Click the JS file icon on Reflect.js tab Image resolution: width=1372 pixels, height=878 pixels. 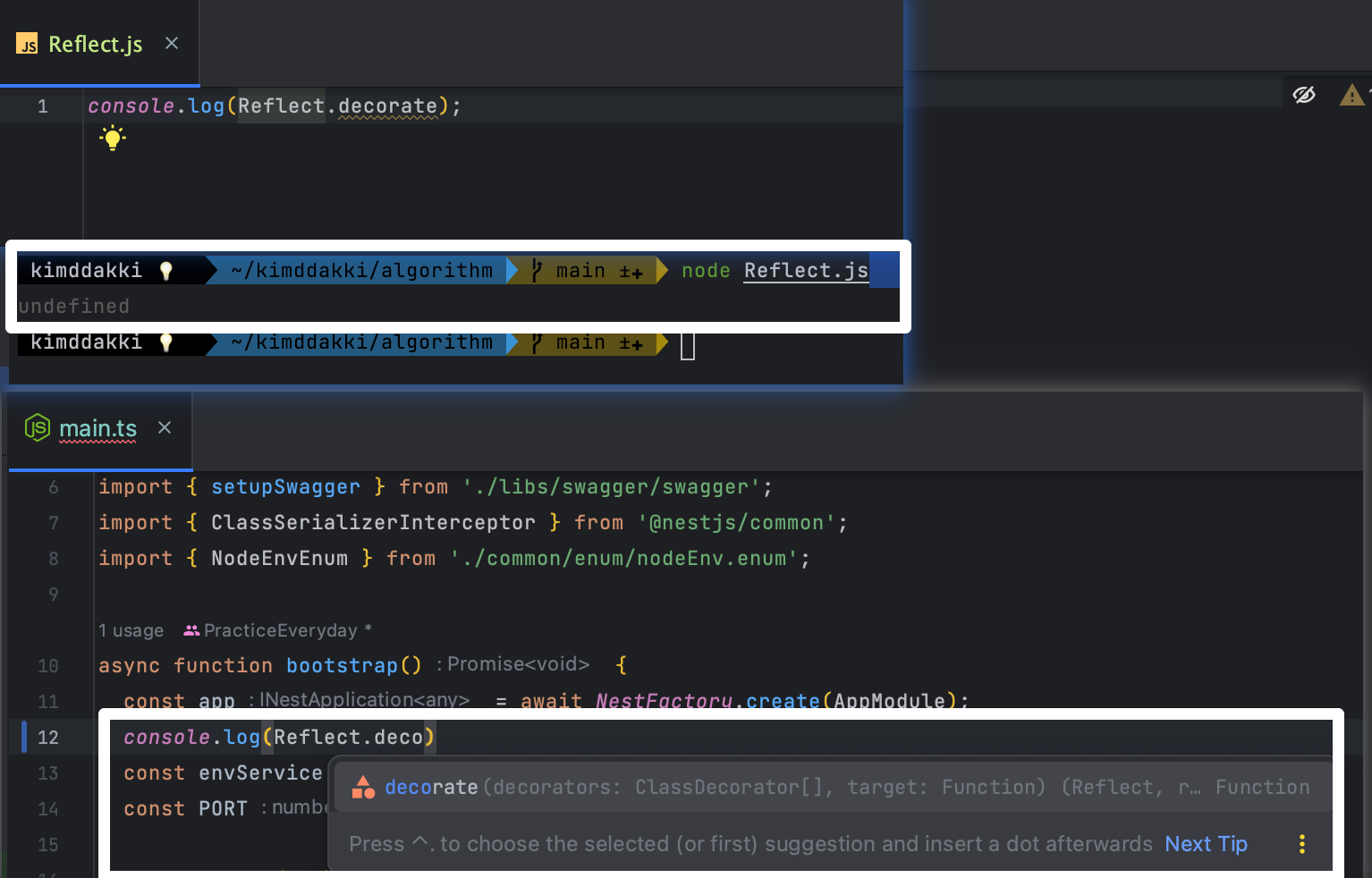coord(28,44)
